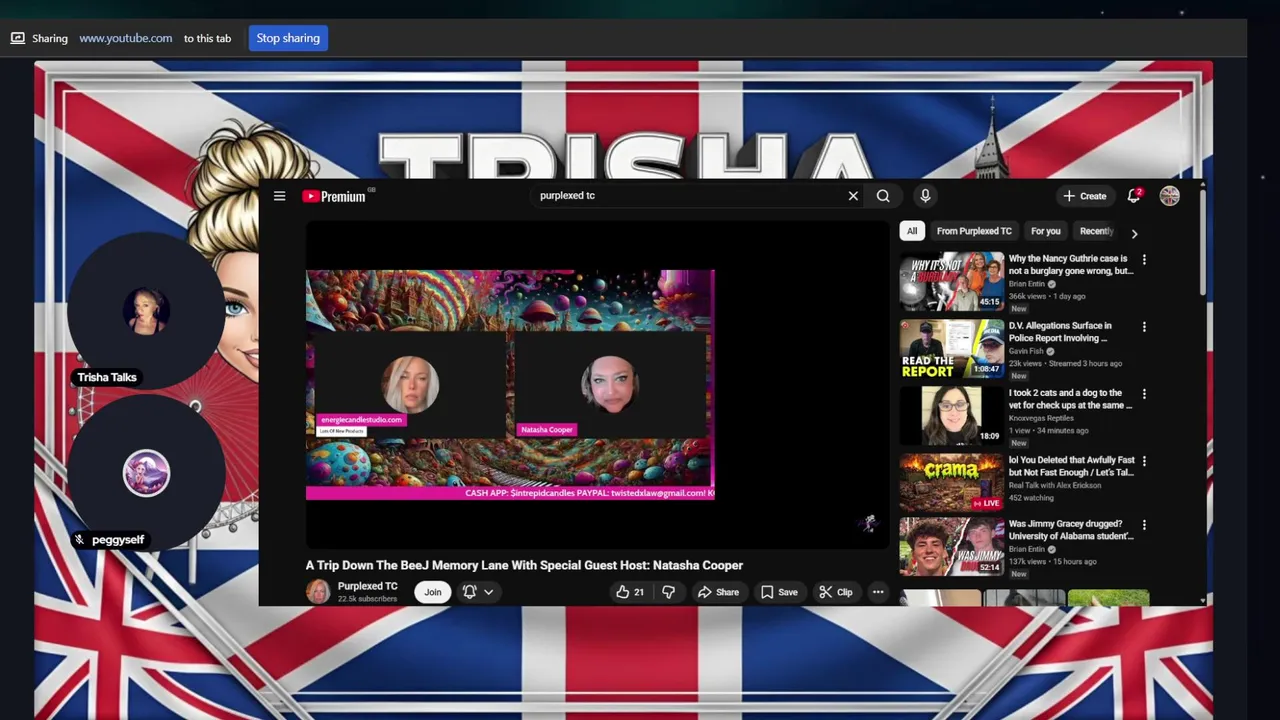Clear the search box with the X icon
Viewport: 1280px width, 720px height.
(853, 196)
